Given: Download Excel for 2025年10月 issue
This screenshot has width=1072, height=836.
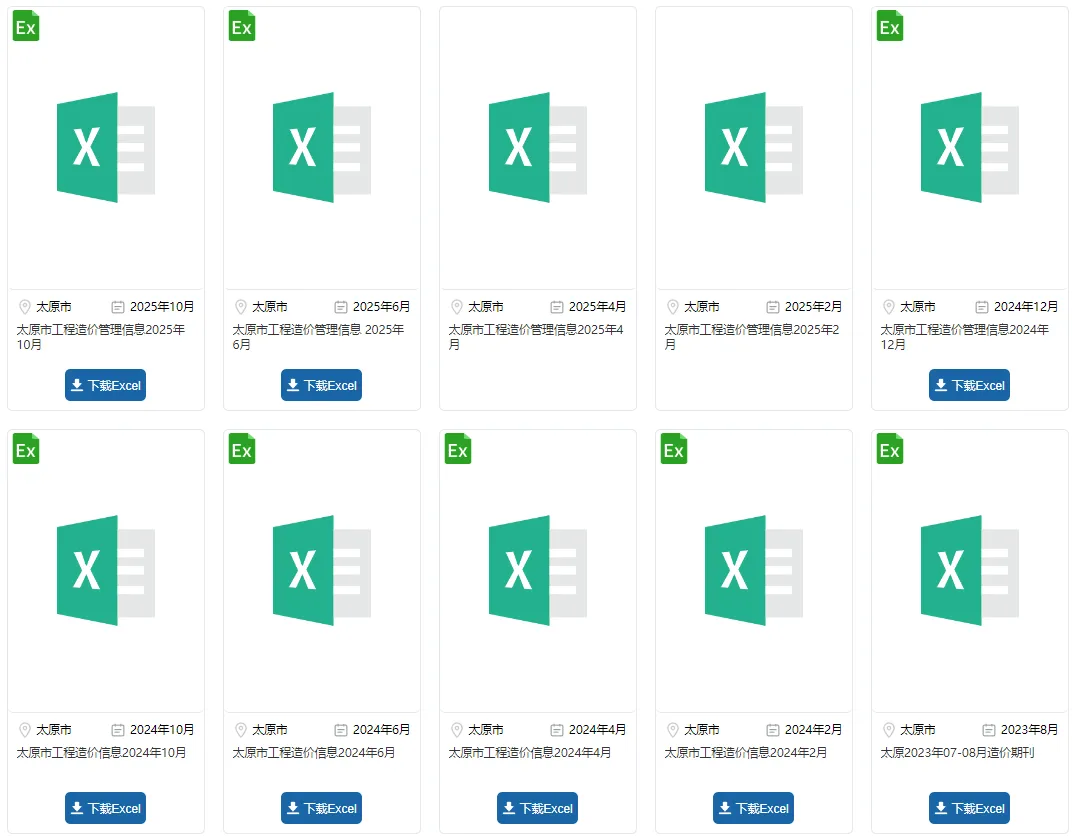Looking at the screenshot, I should (105, 385).
